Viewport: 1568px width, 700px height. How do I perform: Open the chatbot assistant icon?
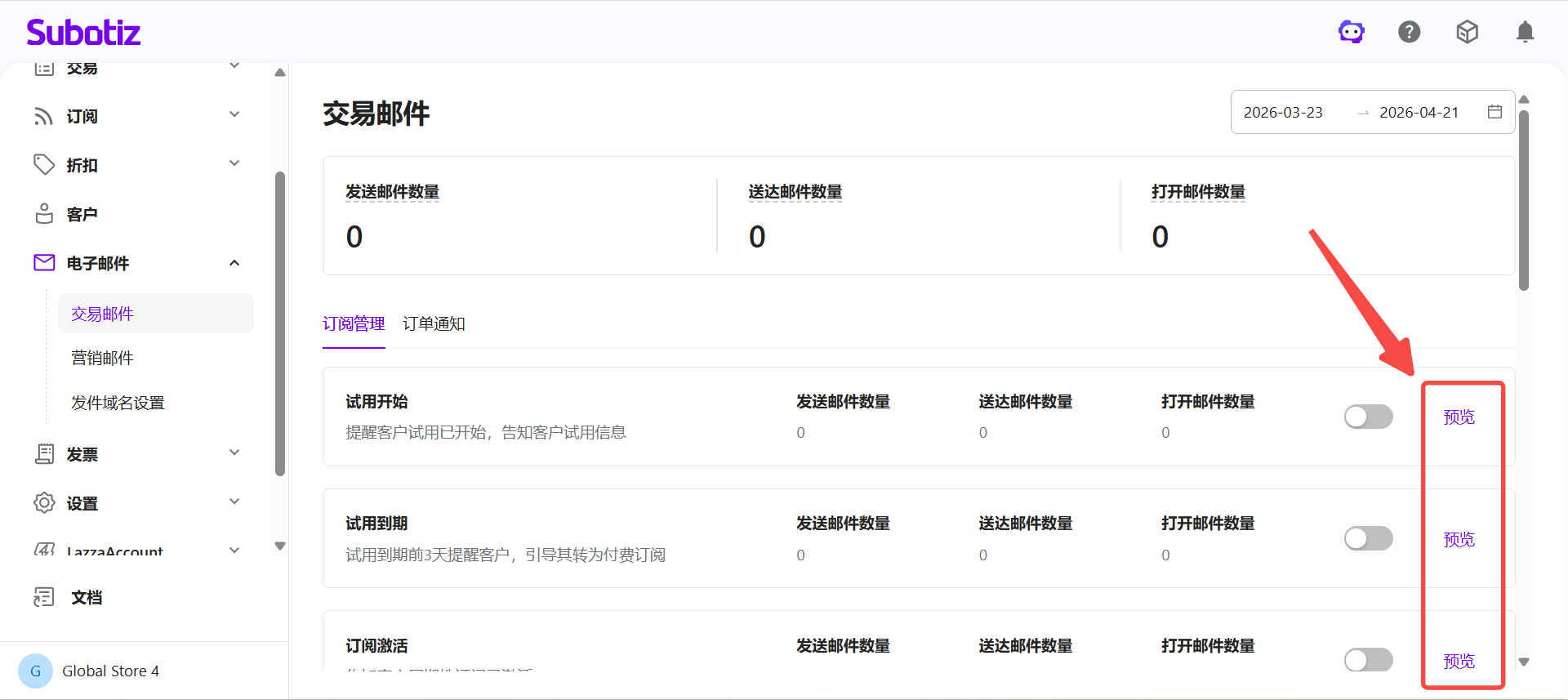pos(1351,32)
